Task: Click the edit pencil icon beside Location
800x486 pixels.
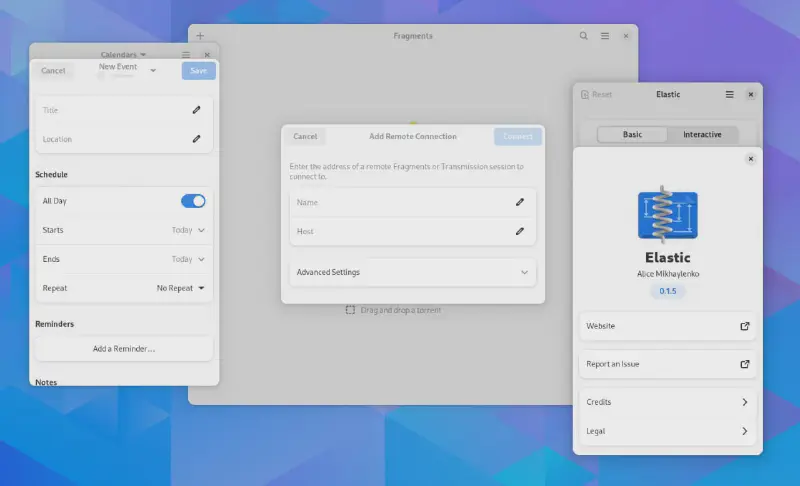Action: point(197,139)
